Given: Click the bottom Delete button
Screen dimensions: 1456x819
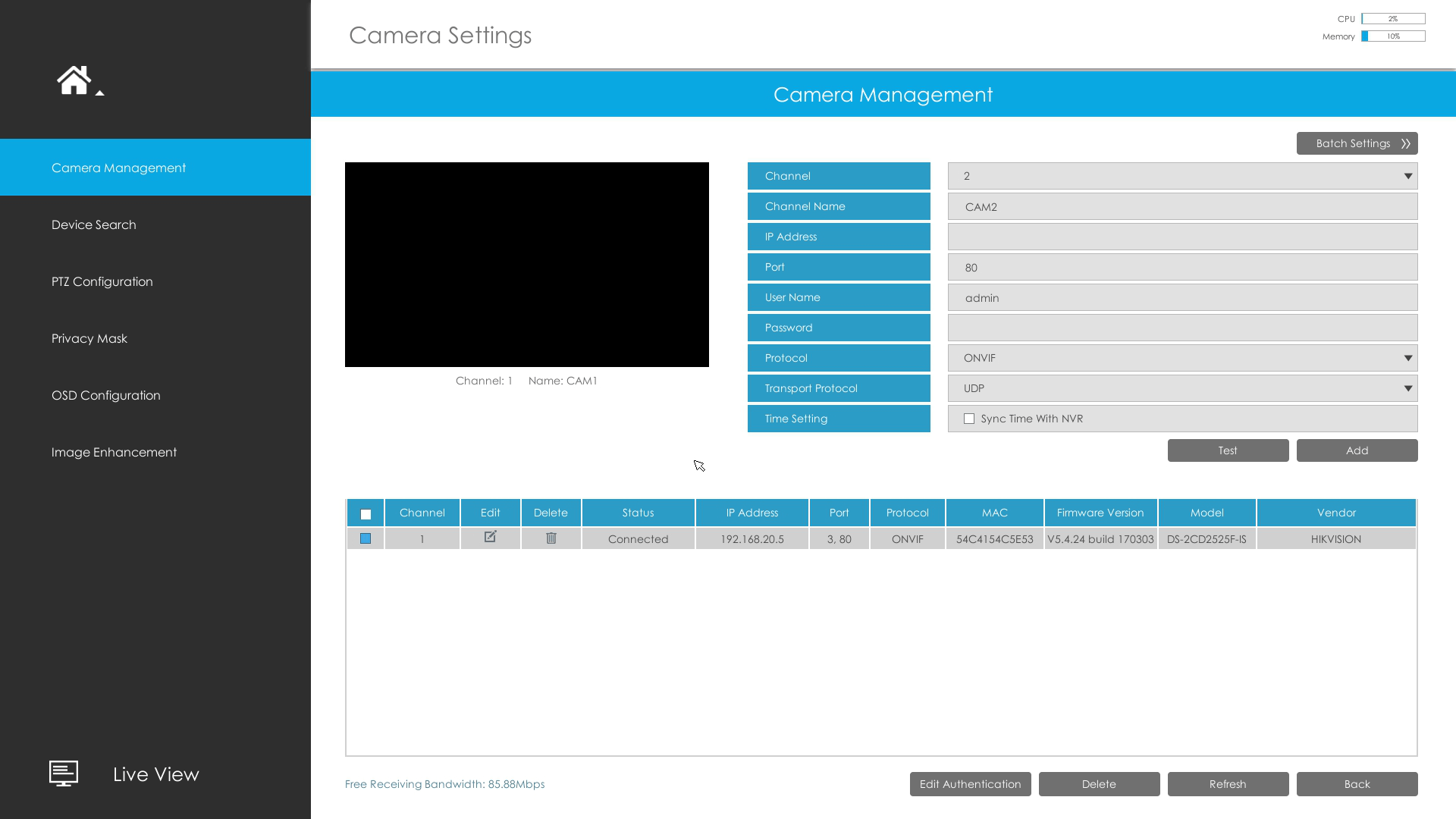Looking at the screenshot, I should (1099, 784).
